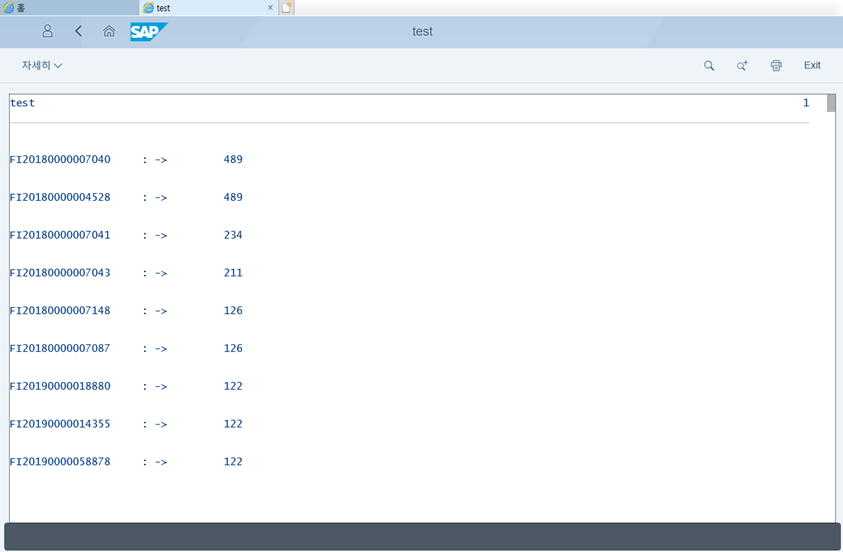Image resolution: width=843 pixels, height=552 pixels.
Task: Click value 489 for FI20180000007040
Action: (233, 159)
